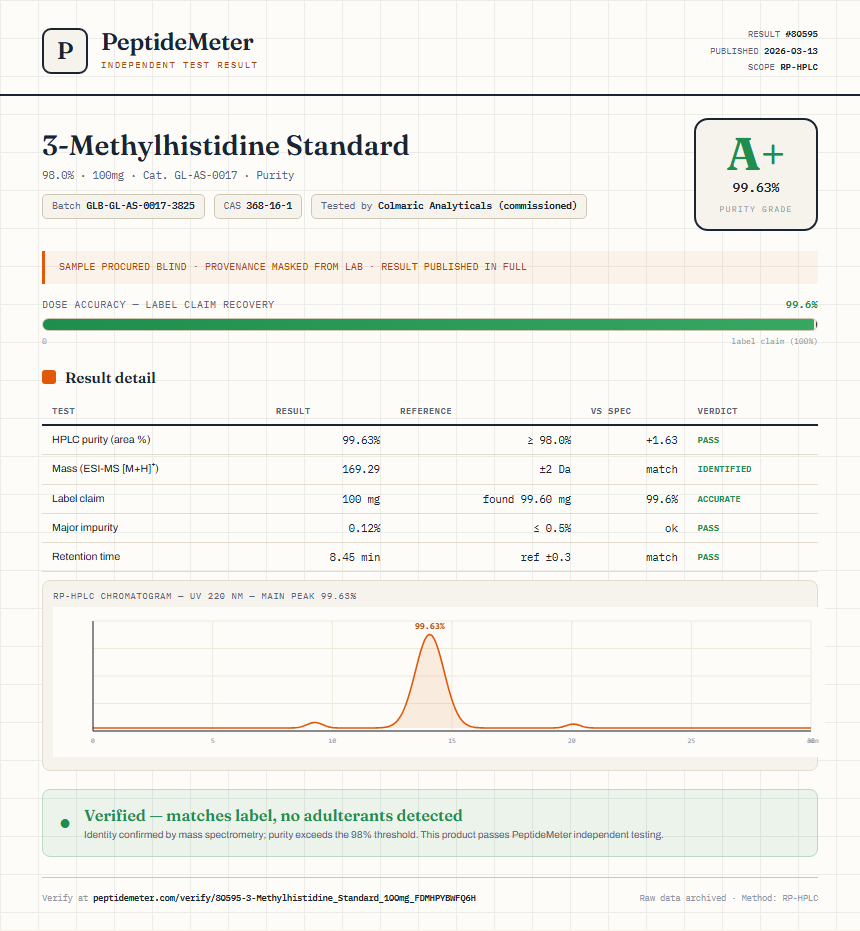Screen dimensions: 860x931
Task: Click the 8.45 min retention result
Action: pos(355,557)
